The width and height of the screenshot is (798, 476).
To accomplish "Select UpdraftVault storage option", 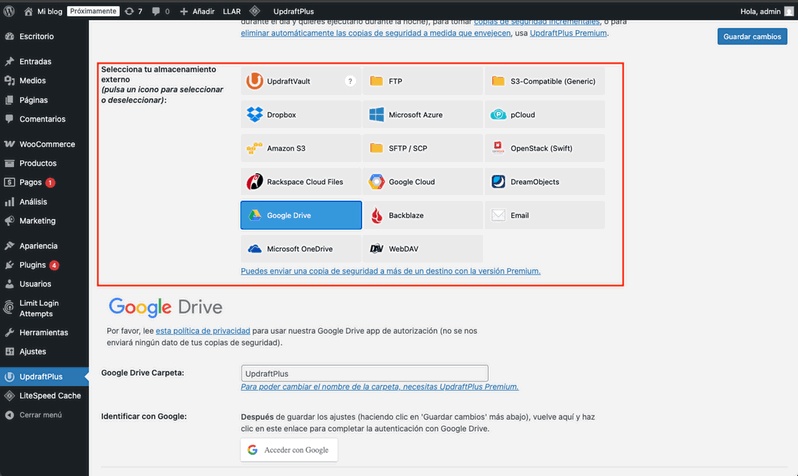I will tap(301, 81).
